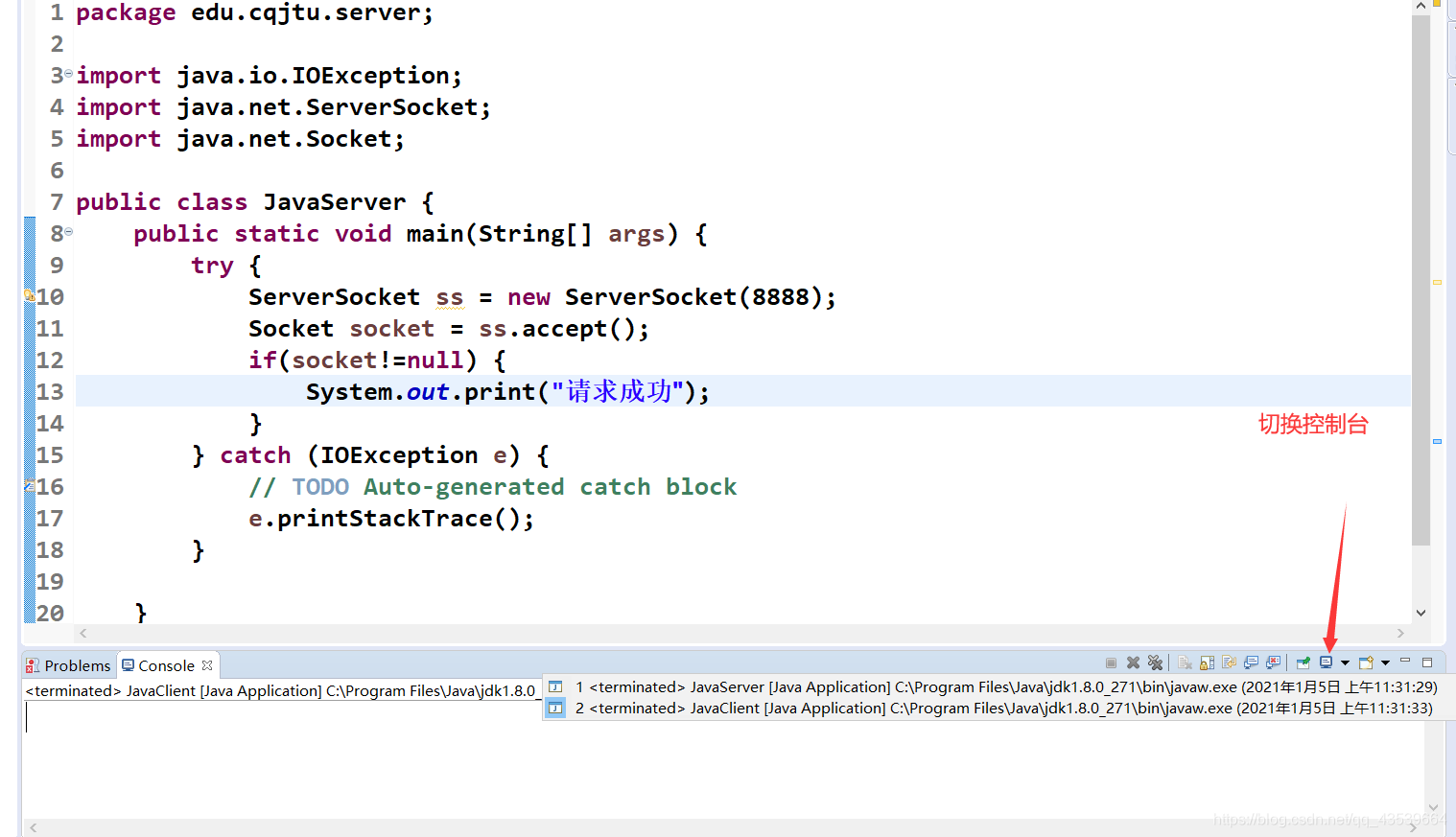The height and width of the screenshot is (837, 1456).
Task: Click the string "请求成功" on line 13
Action: coord(619,391)
